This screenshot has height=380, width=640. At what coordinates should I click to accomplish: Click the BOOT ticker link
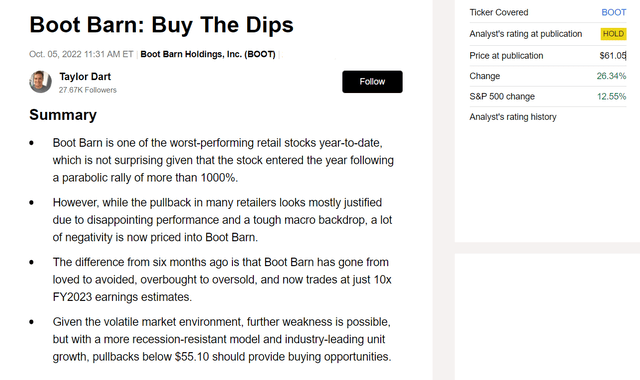pos(613,12)
